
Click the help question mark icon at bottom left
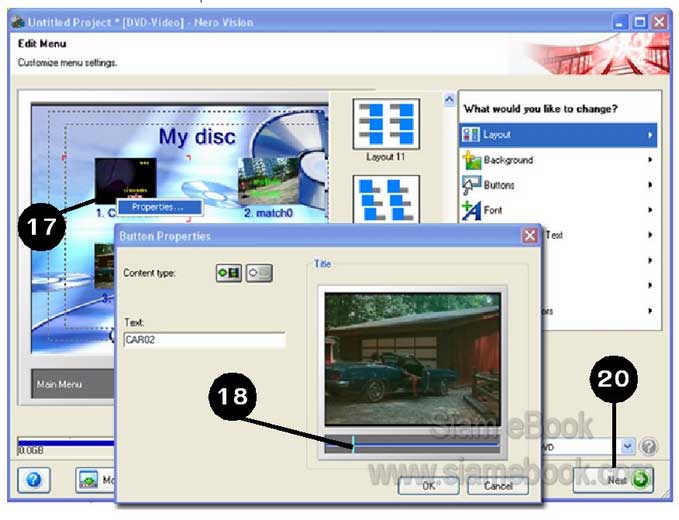pos(34,480)
